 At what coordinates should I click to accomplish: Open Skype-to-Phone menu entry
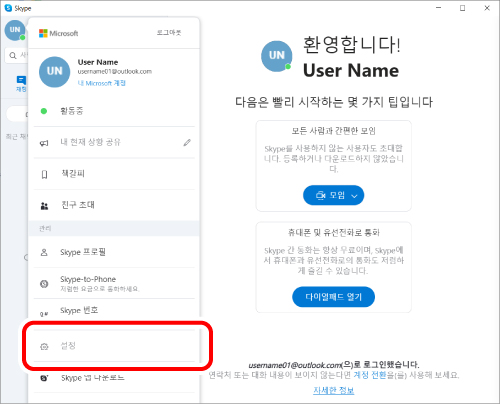tap(114, 283)
